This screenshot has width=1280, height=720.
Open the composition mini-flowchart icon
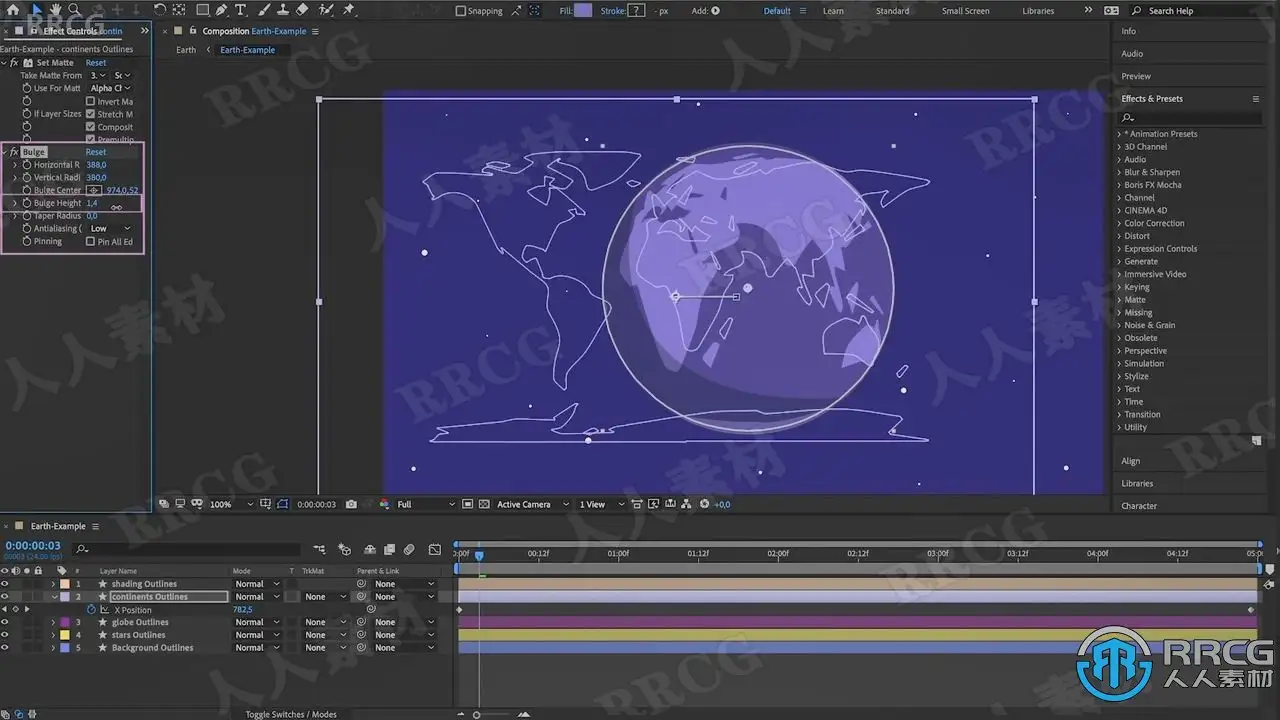[x=319, y=549]
